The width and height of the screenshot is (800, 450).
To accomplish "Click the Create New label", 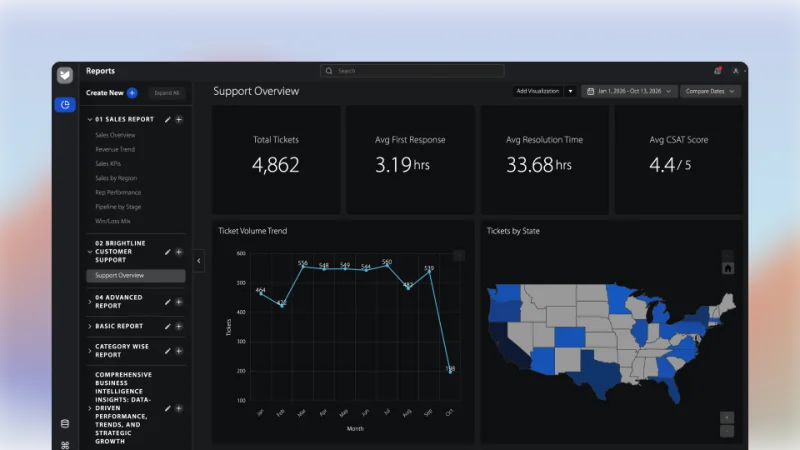I will 105,93.
